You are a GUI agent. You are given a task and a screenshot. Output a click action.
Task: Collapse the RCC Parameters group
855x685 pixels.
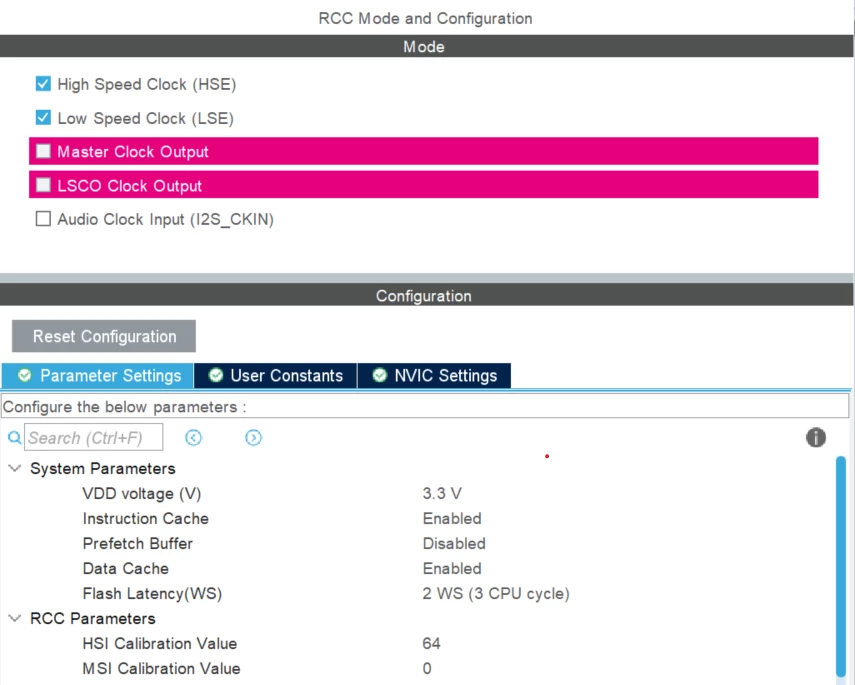point(15,618)
